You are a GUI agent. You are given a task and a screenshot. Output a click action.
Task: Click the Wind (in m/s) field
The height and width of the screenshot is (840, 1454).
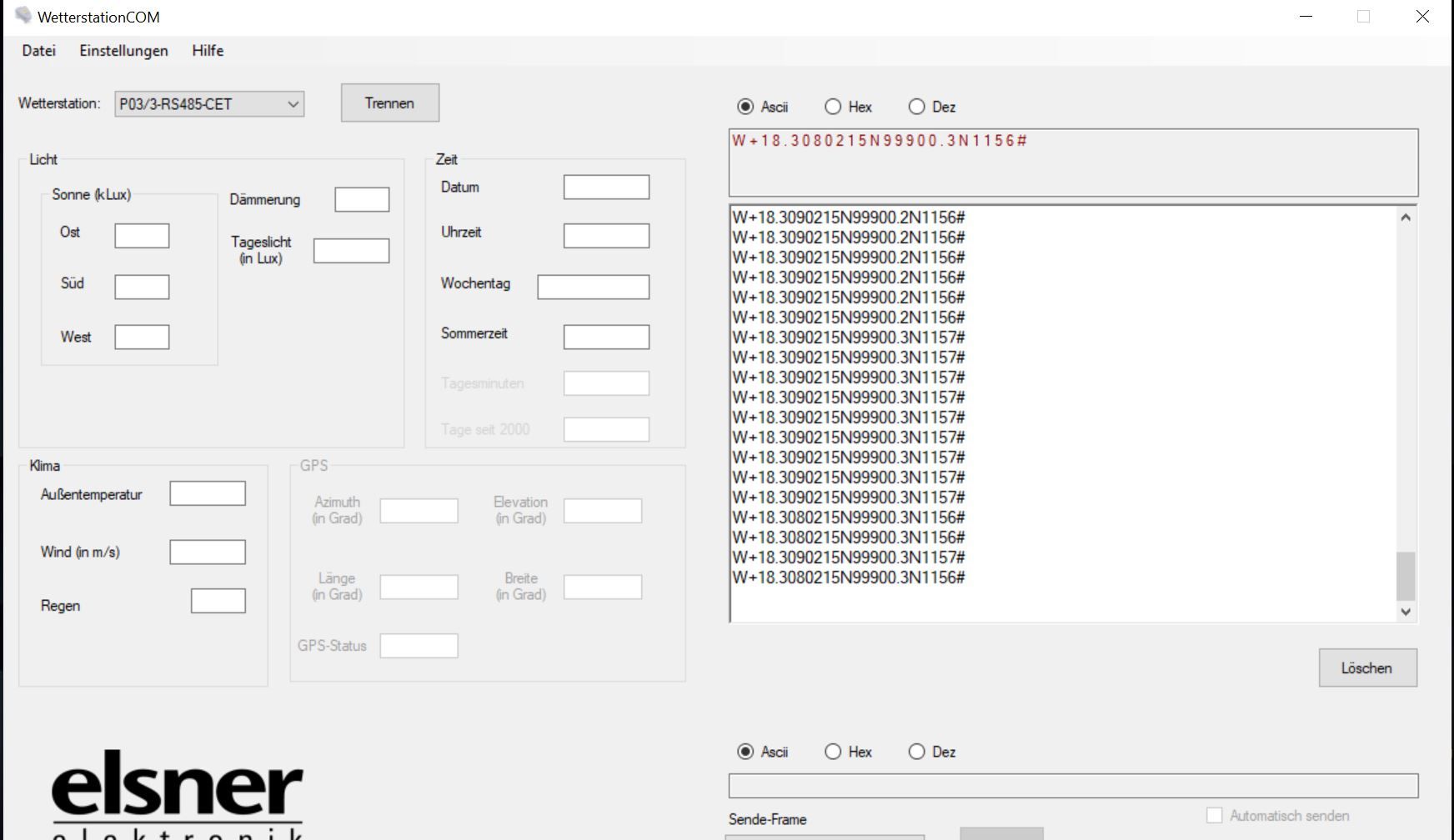208,552
